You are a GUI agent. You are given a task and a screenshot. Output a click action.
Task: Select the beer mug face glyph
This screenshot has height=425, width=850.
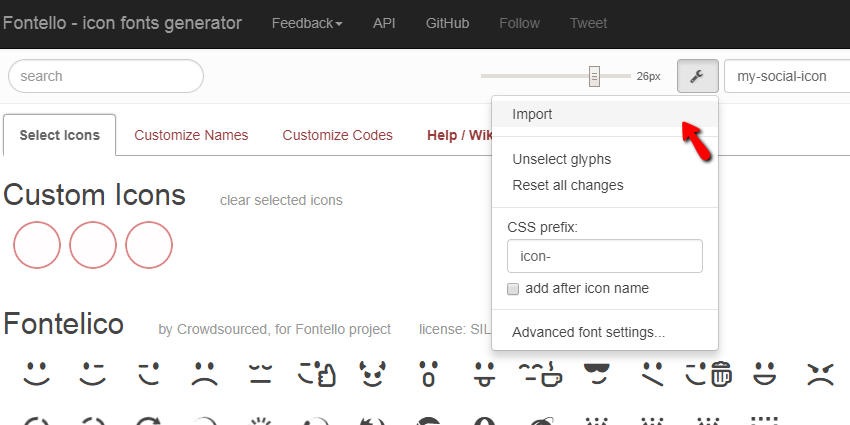coord(709,375)
